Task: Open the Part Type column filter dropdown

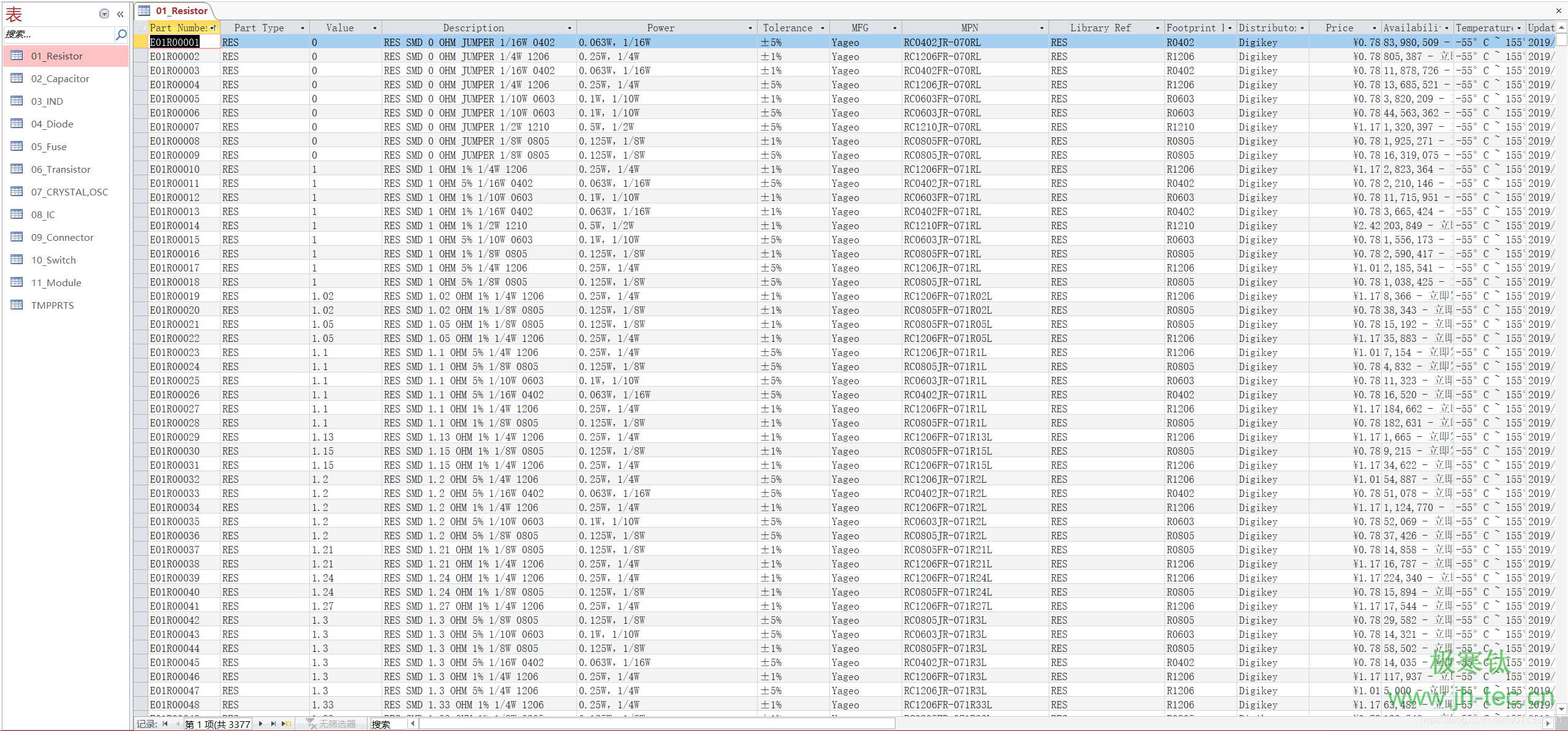Action: coord(302,28)
